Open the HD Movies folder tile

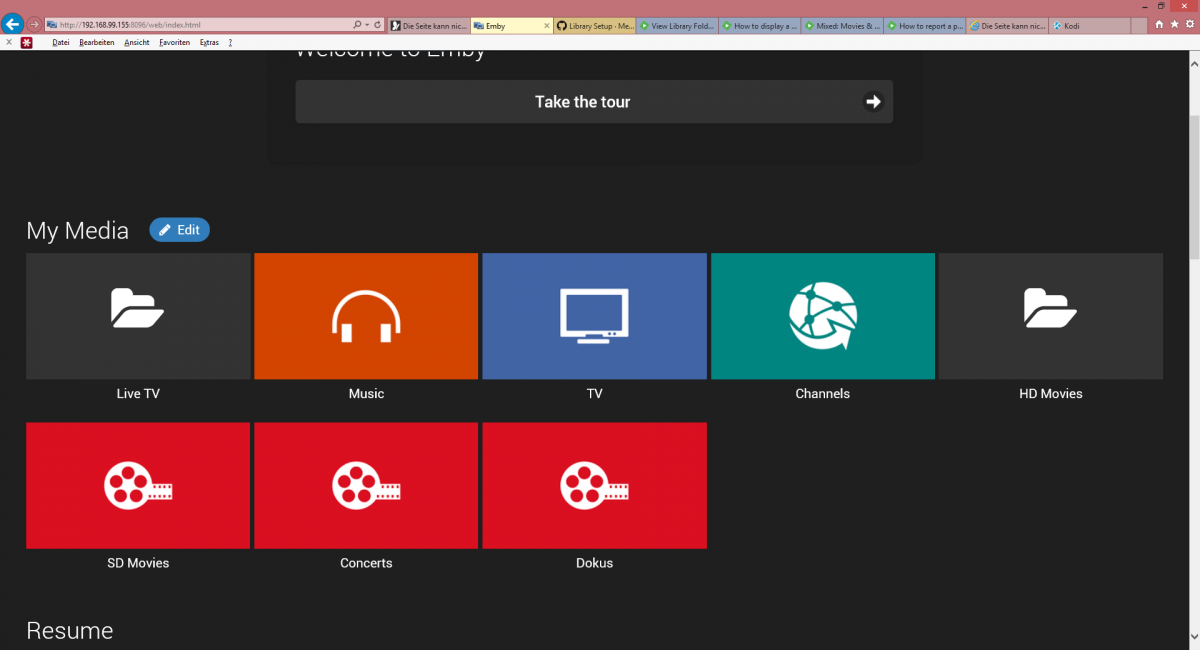pyautogui.click(x=1050, y=316)
